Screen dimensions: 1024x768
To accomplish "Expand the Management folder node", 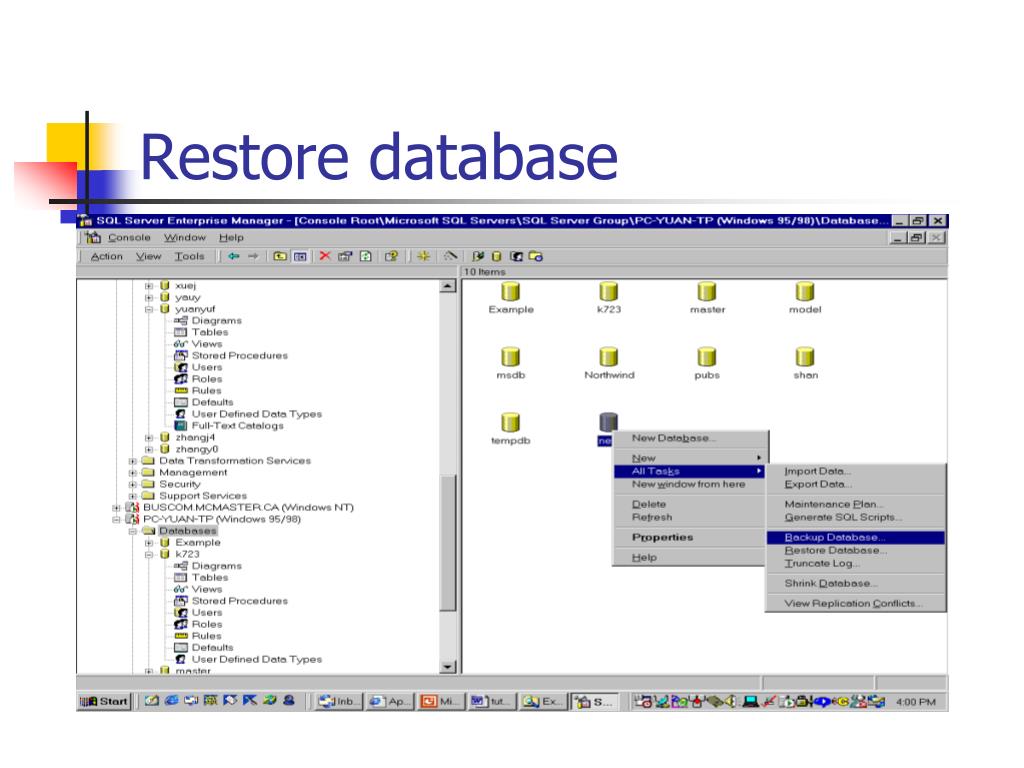I will click(133, 473).
